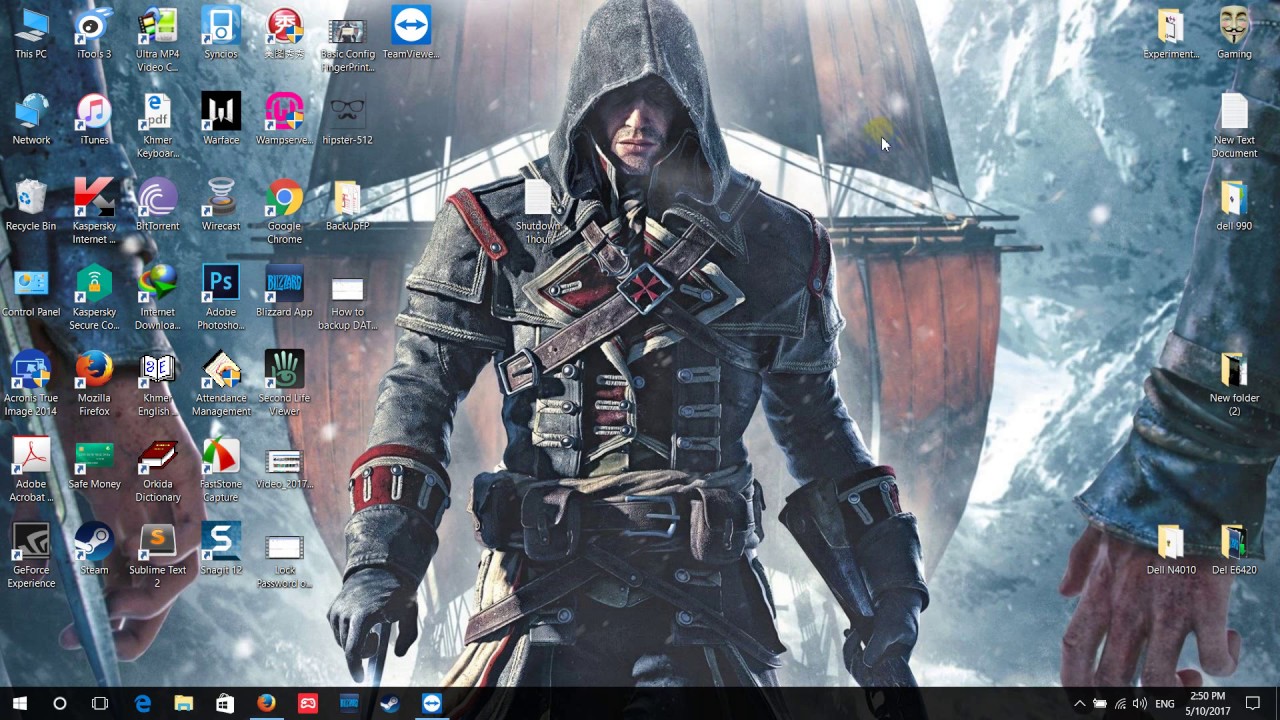Select the FastStone Capture shortcut

[221, 470]
